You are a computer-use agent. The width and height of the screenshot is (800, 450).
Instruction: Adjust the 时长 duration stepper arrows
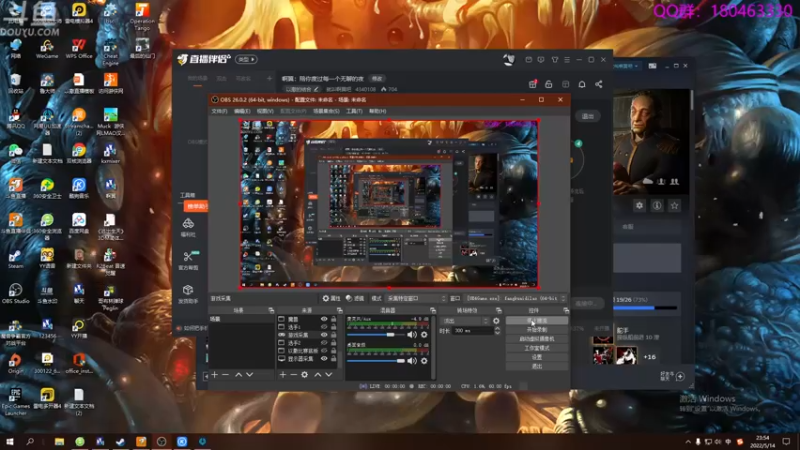(x=497, y=331)
